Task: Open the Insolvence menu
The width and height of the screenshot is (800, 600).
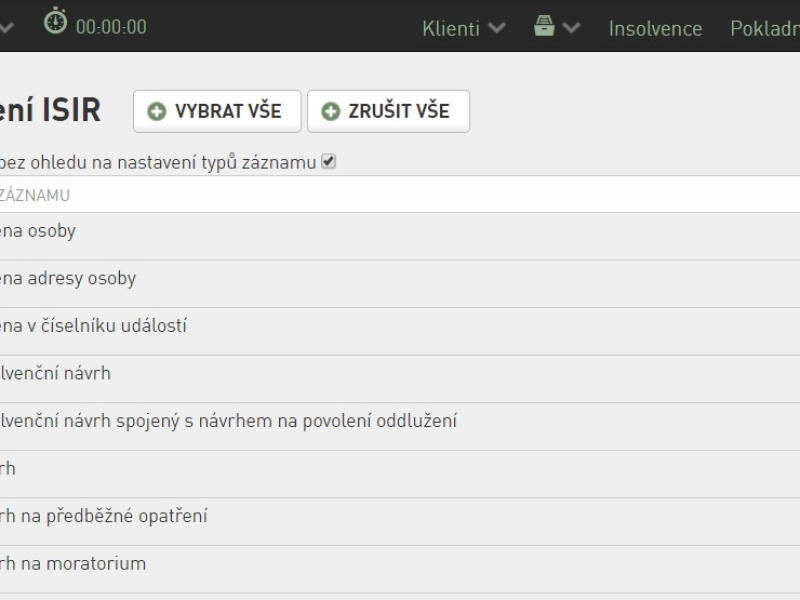Action: click(x=655, y=29)
